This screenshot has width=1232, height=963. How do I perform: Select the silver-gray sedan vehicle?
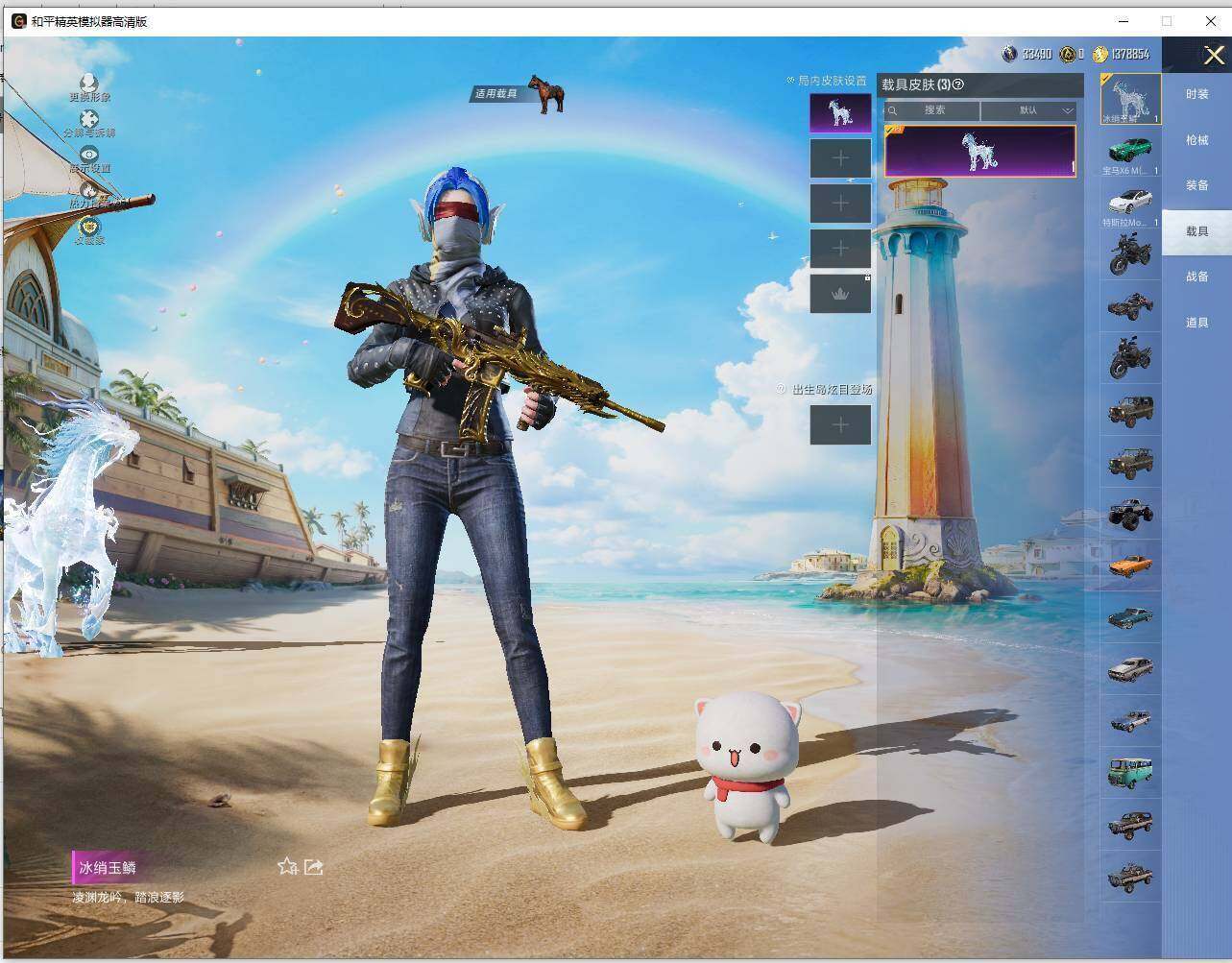click(1130, 668)
